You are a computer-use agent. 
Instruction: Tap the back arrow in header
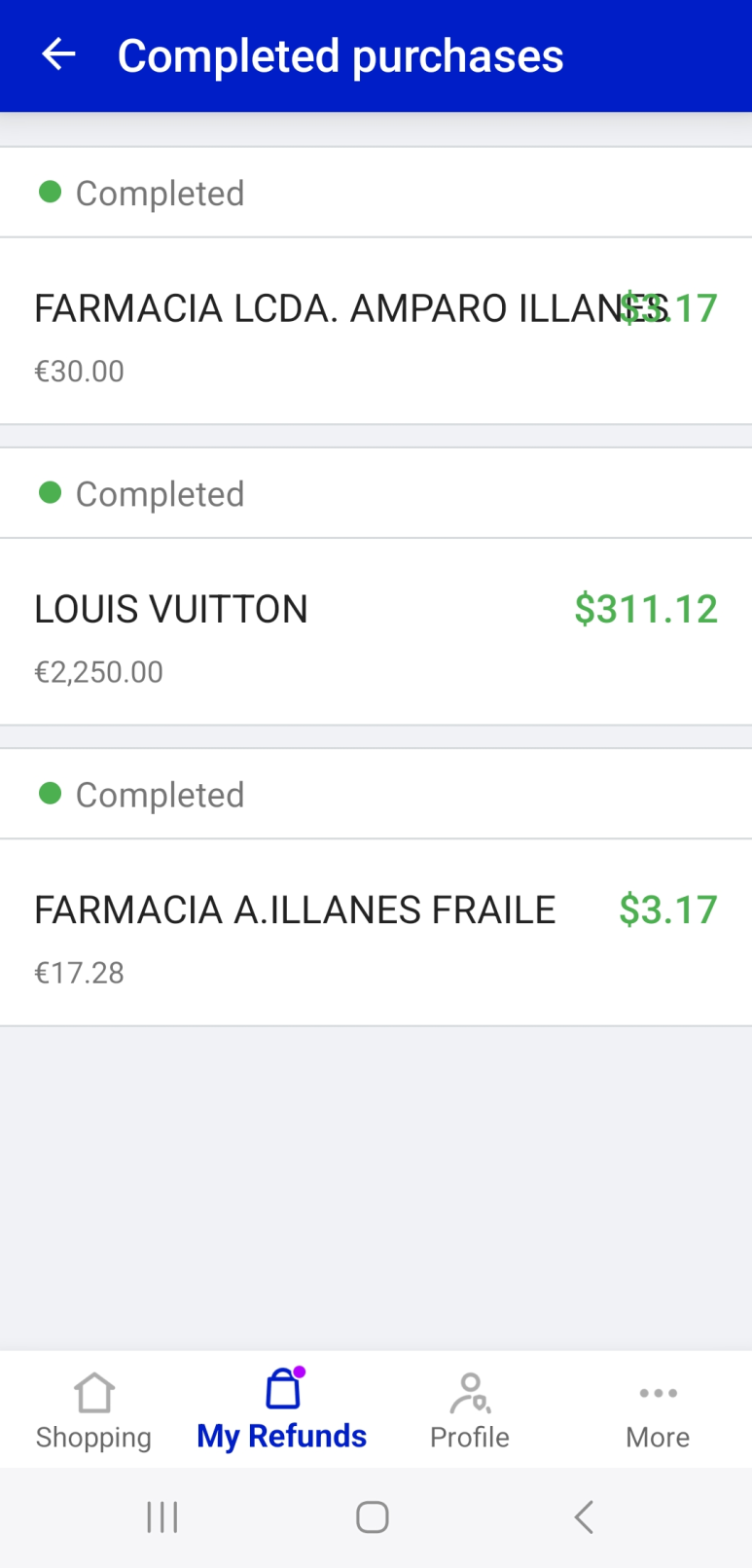coord(58,54)
